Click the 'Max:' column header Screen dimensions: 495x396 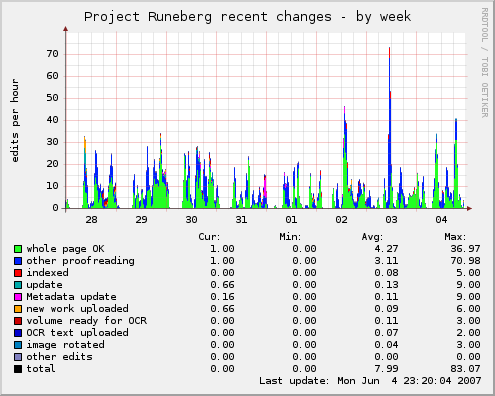(455, 237)
